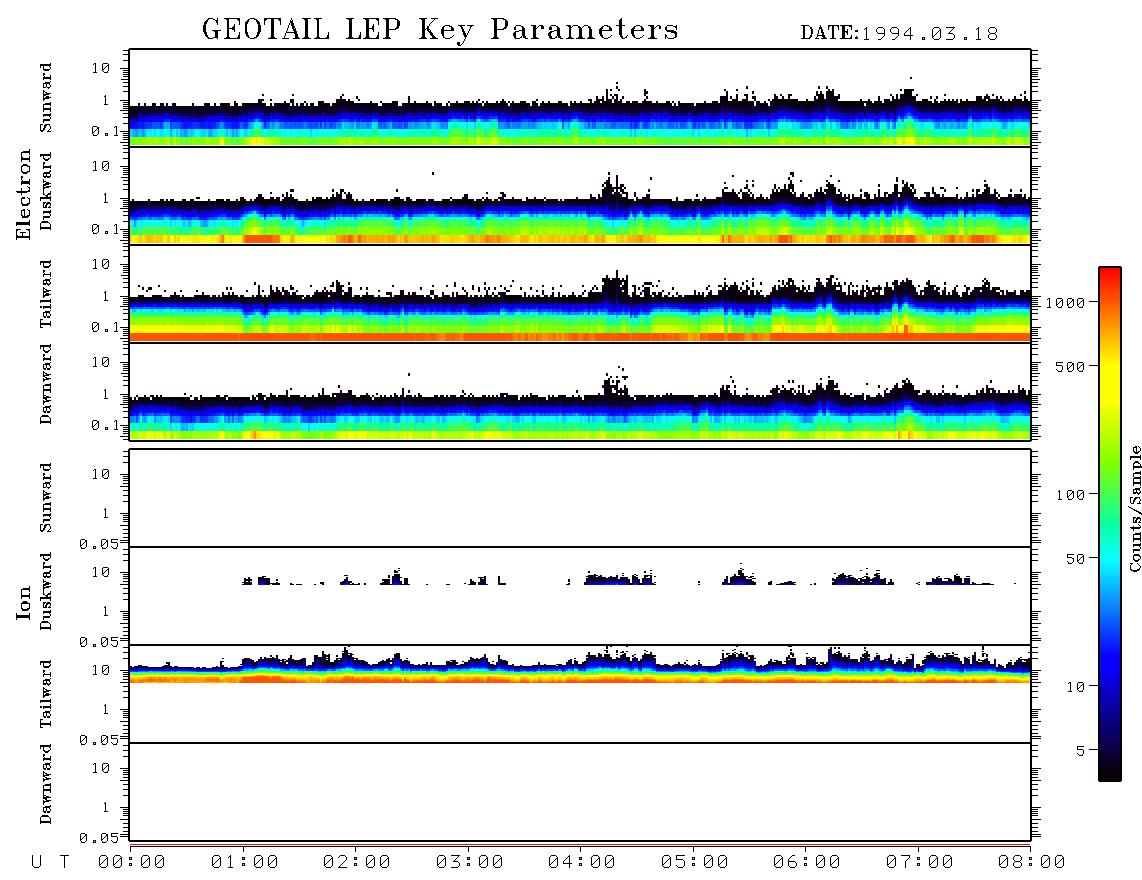Click the "Ion" group axis label
1142x880 pixels.
coord(23,602)
